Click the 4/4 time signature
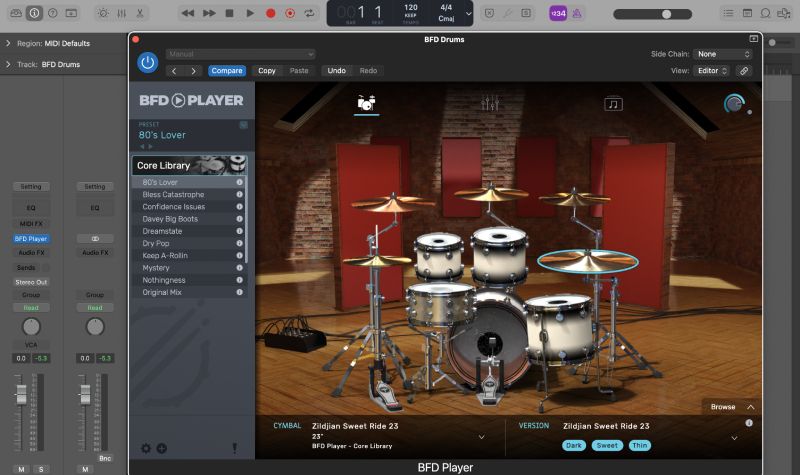800x475 pixels. (446, 7)
